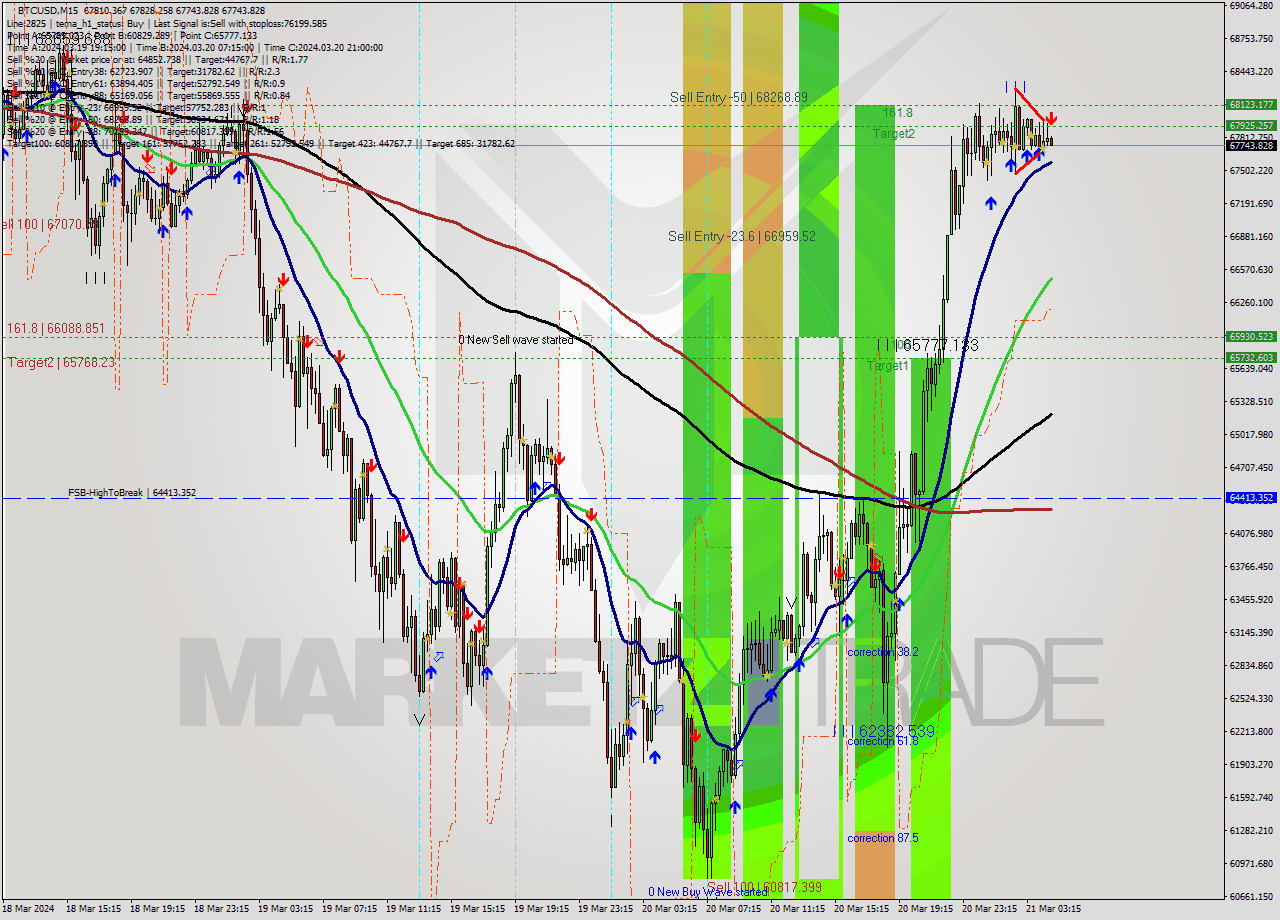Click the 63145.390 price axis value
The image size is (1280, 920).
coord(1251,633)
